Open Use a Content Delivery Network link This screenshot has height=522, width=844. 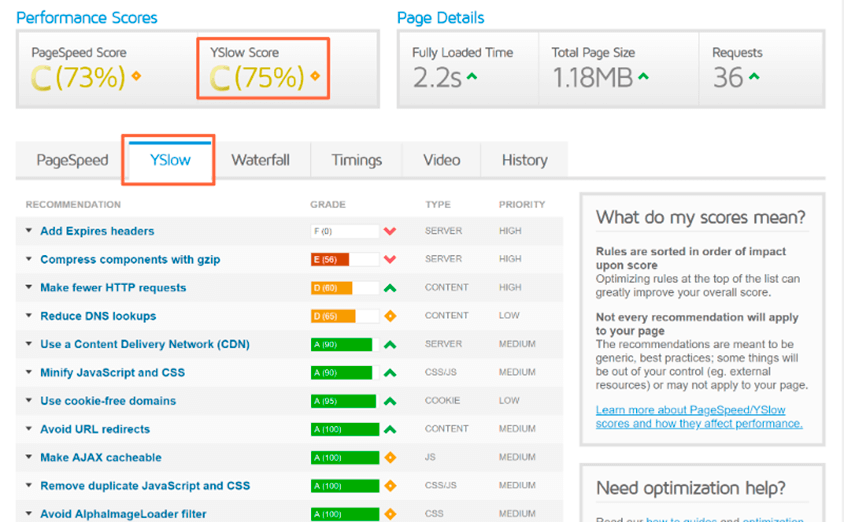145,344
